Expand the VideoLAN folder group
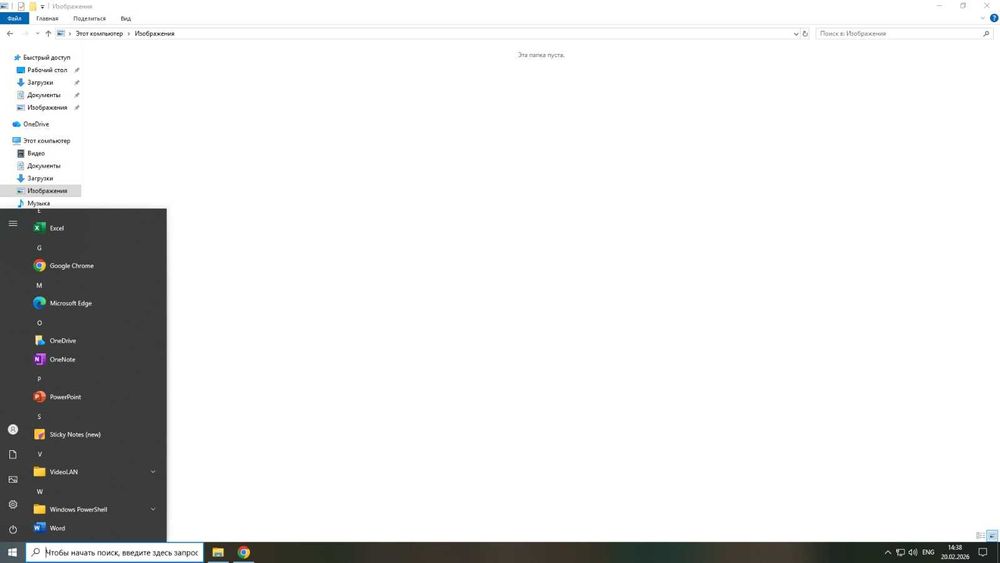 [x=153, y=472]
